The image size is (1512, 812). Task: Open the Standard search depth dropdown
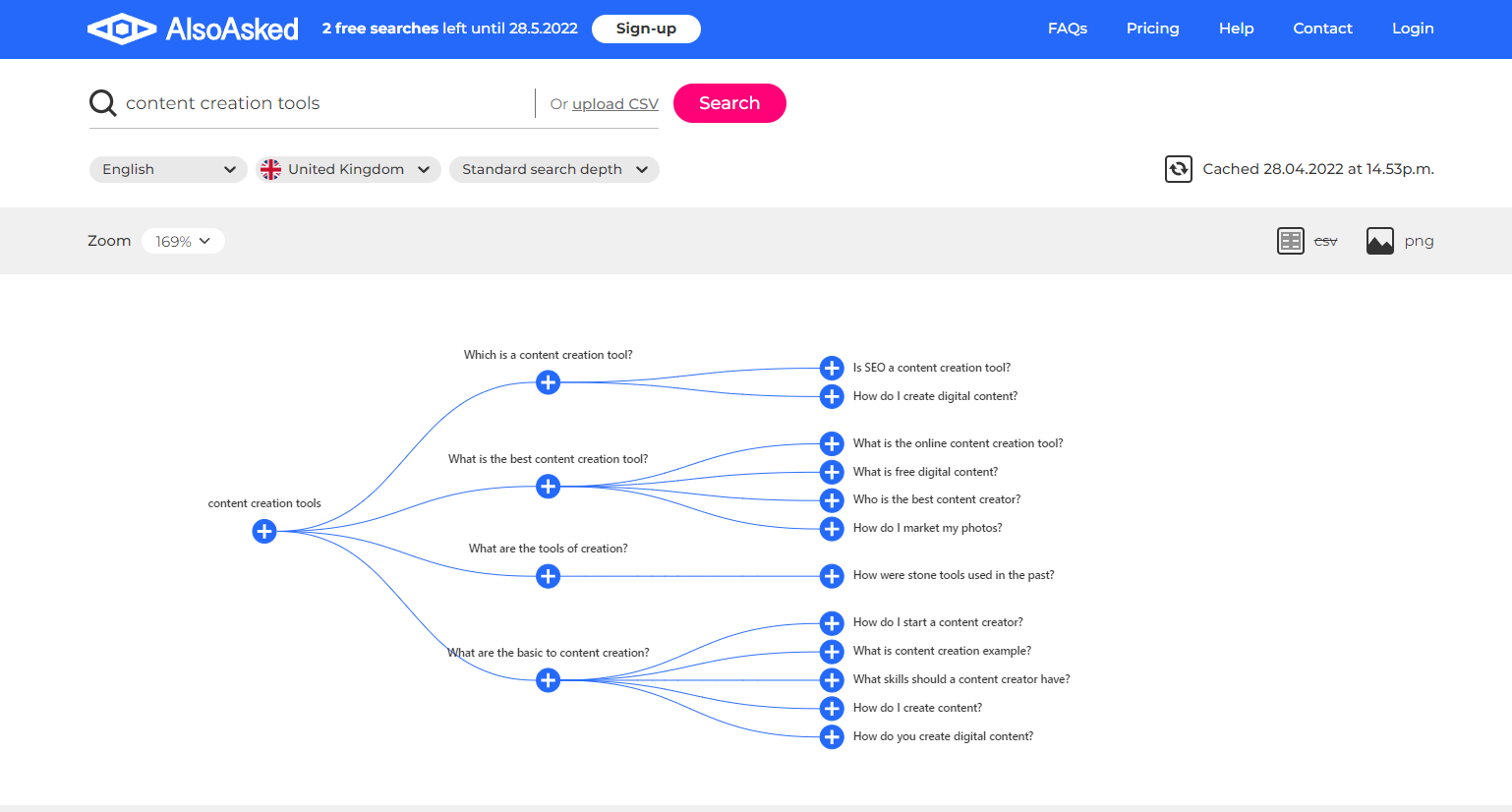point(554,169)
